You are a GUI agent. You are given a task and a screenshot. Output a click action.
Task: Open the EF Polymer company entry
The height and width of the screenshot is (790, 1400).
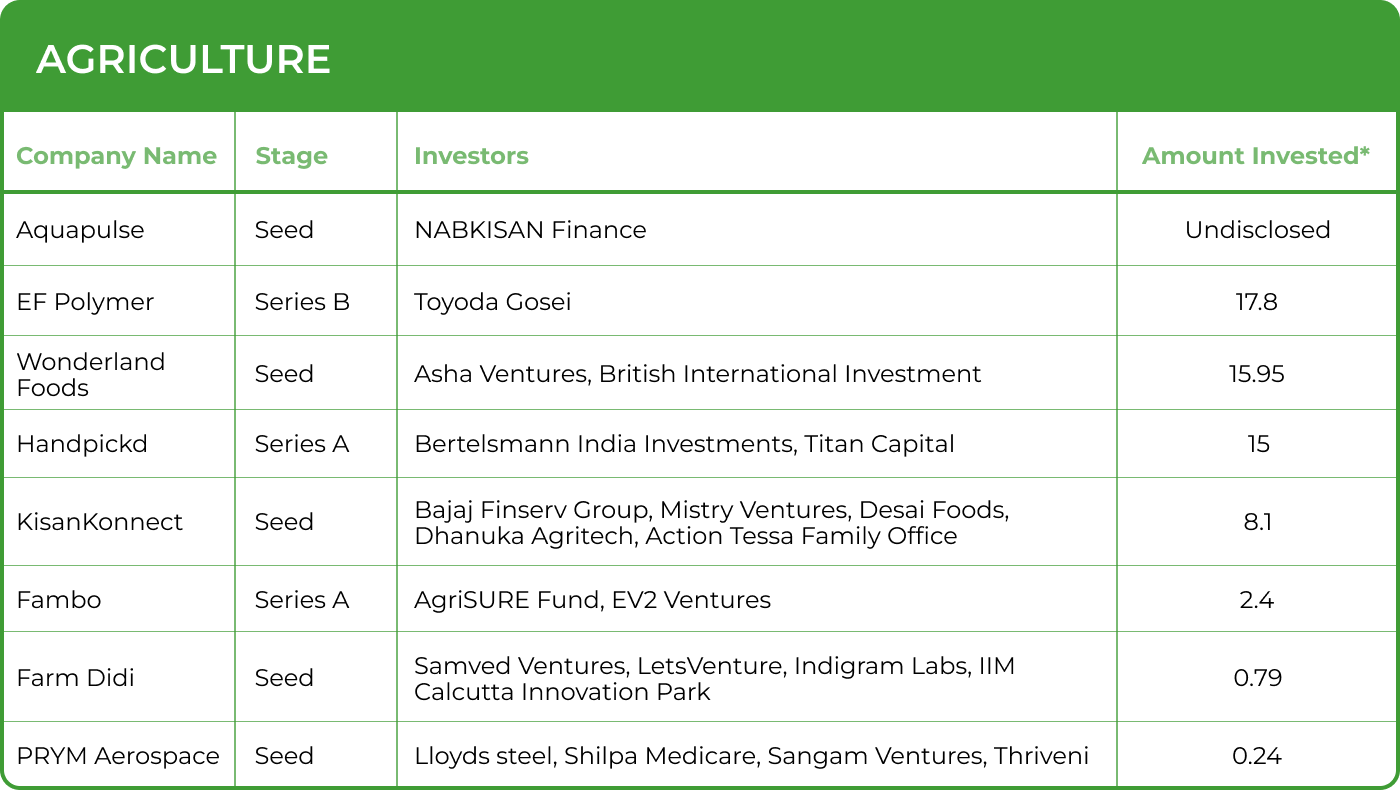click(x=85, y=302)
